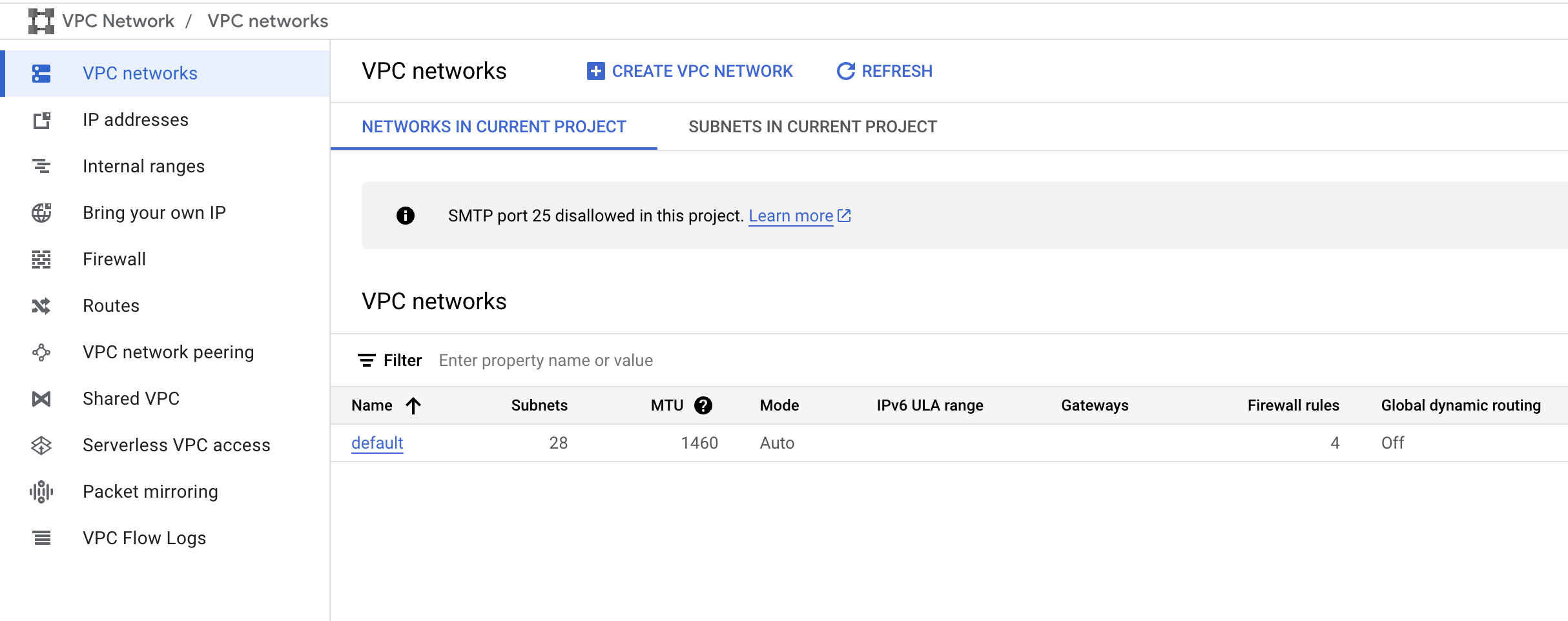Click the external link icon after Learn more
This screenshot has height=621, width=1568.
point(844,216)
